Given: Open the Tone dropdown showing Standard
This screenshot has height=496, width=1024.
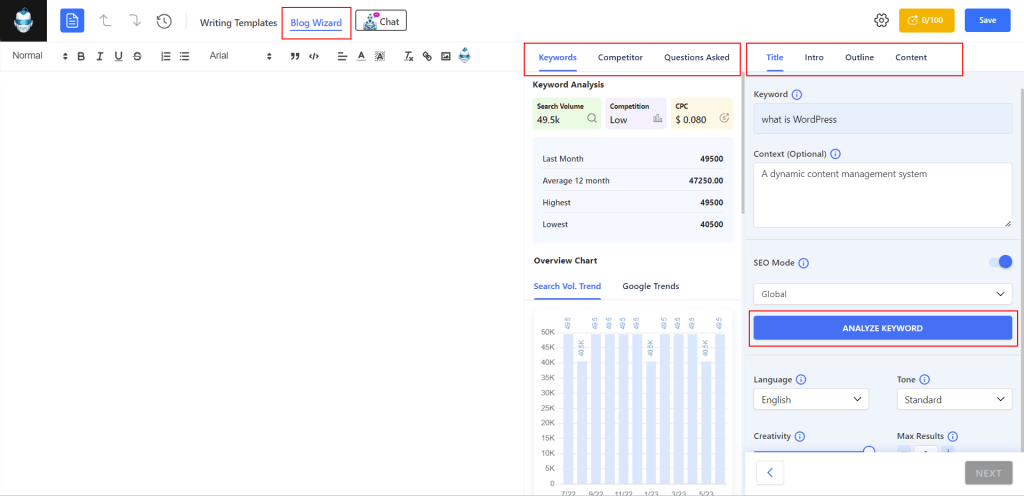Looking at the screenshot, I should tap(954, 399).
